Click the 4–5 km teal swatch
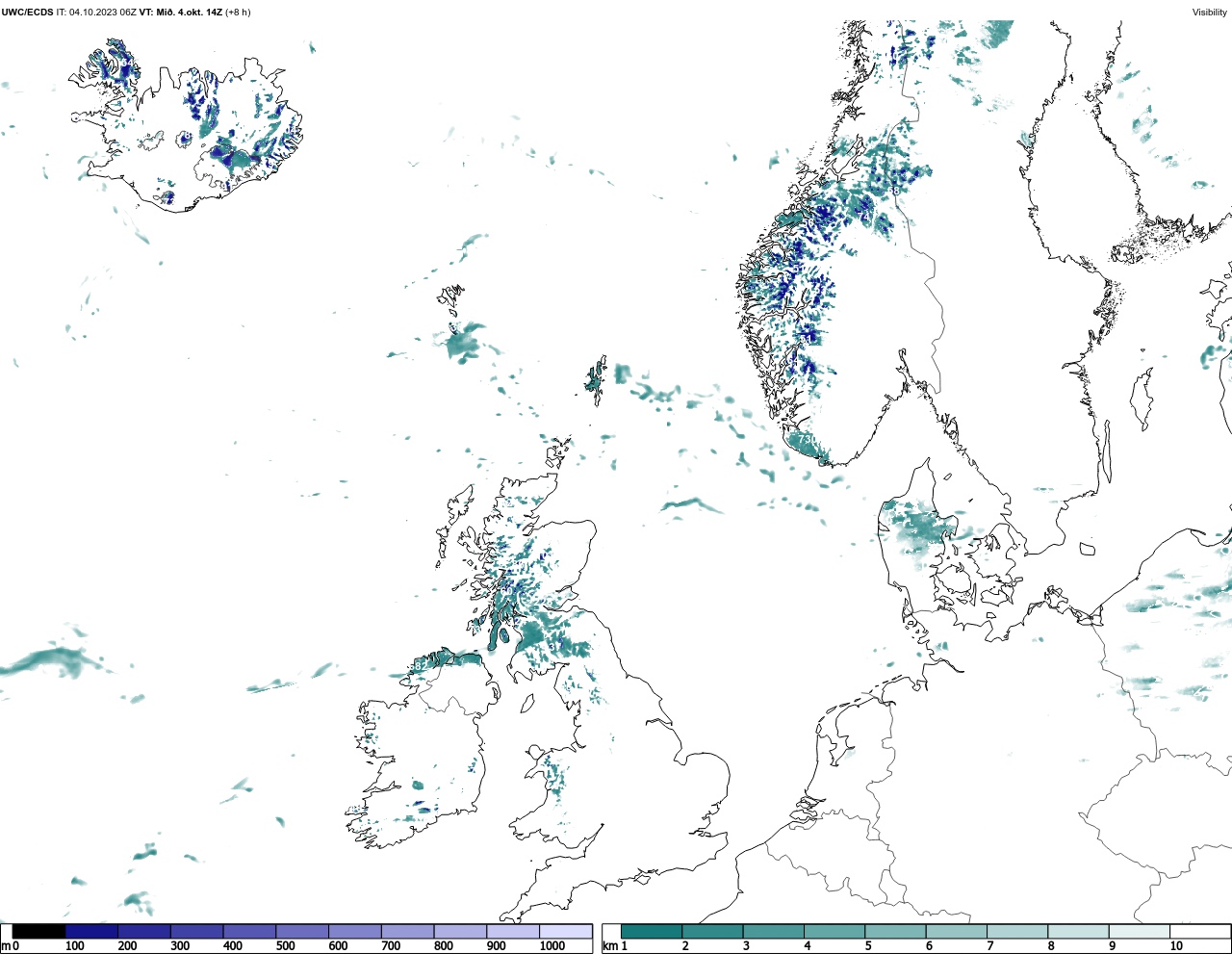1232x954 pixels. [x=834, y=932]
